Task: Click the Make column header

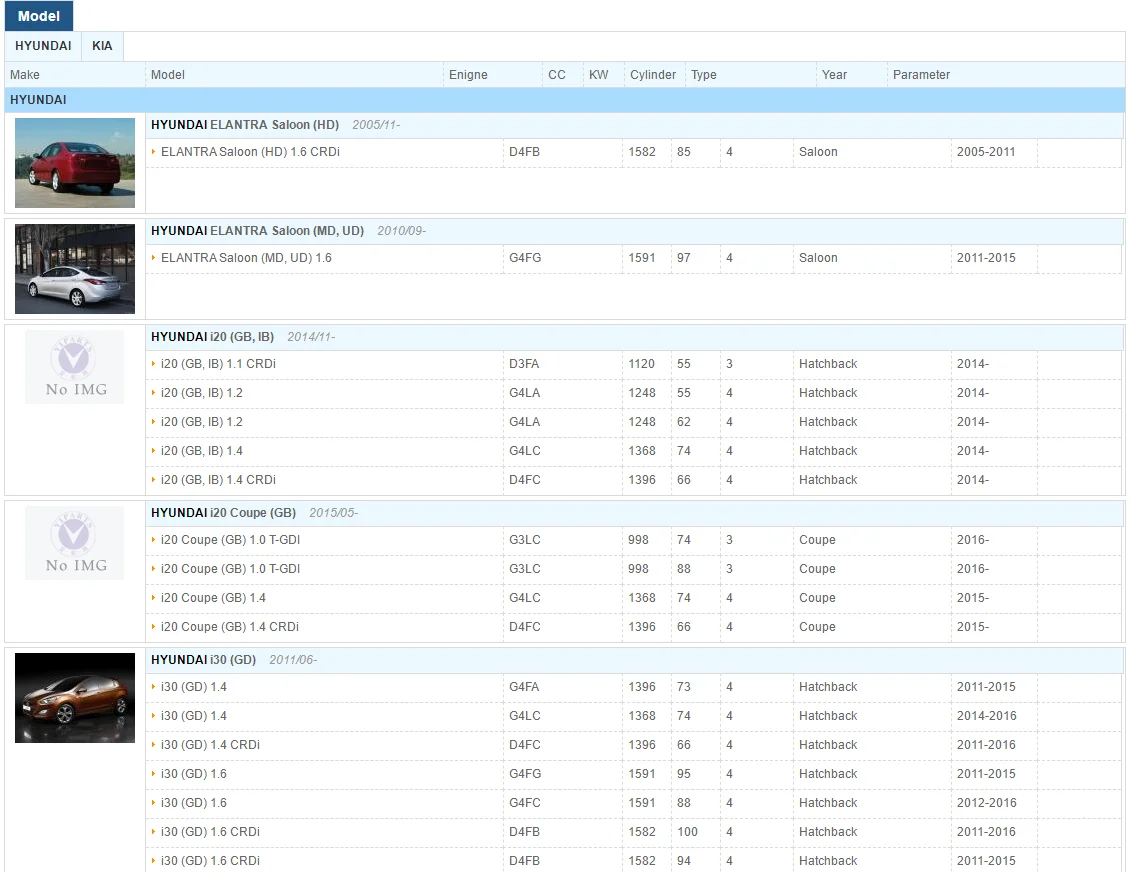Action: (75, 74)
